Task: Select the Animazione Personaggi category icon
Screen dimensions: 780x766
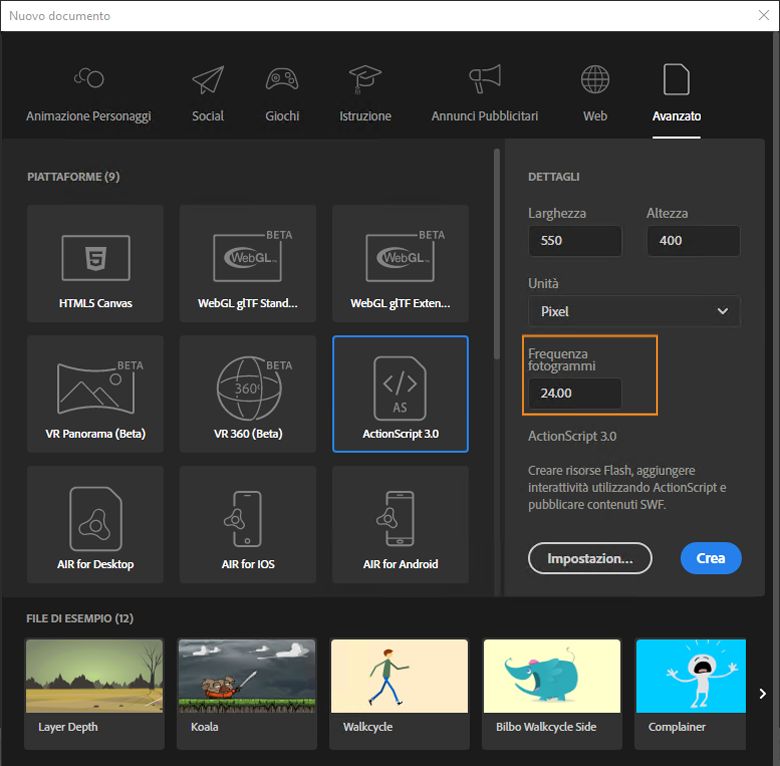Action: coord(89,78)
